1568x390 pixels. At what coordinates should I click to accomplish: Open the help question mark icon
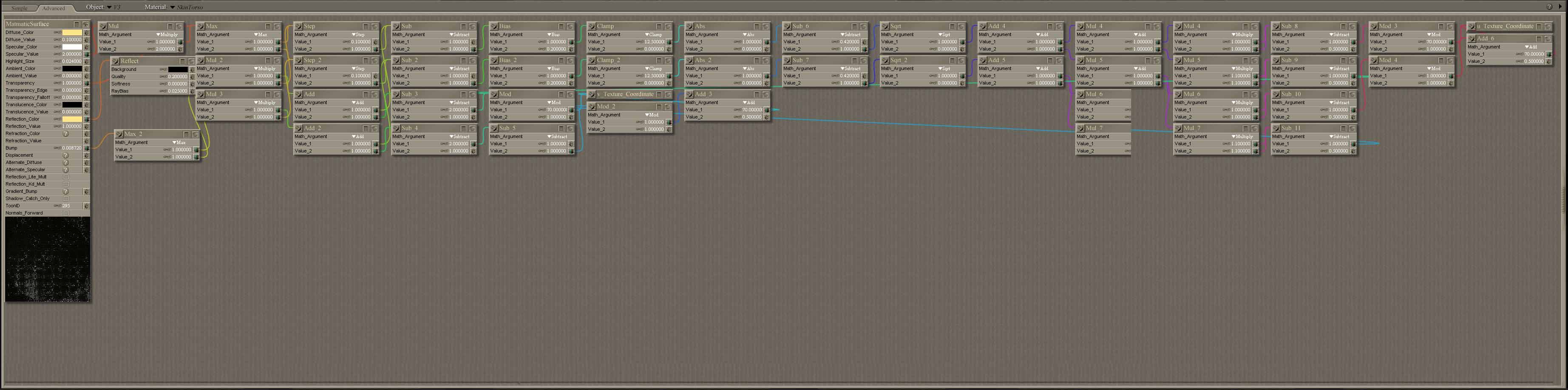coord(1549,7)
